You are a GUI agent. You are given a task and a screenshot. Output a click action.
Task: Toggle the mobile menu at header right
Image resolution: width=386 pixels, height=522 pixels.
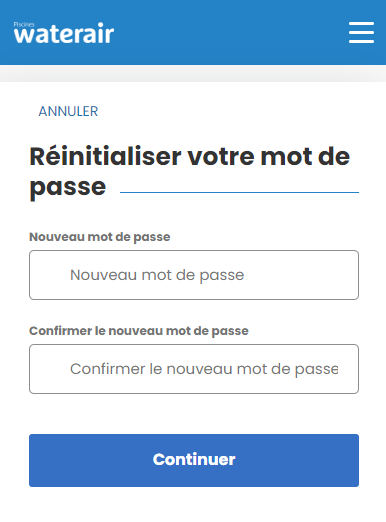click(x=361, y=32)
